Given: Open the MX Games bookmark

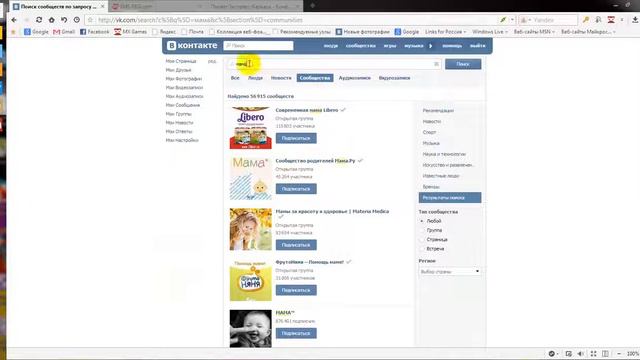Looking at the screenshot, I should coord(130,31).
